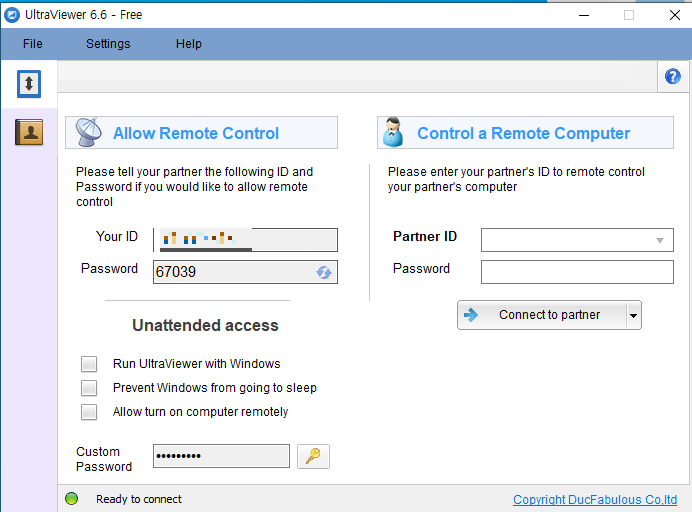This screenshot has height=512, width=692.
Task: Click the satellite dish icon in Allow Remote Control
Action: click(x=88, y=132)
